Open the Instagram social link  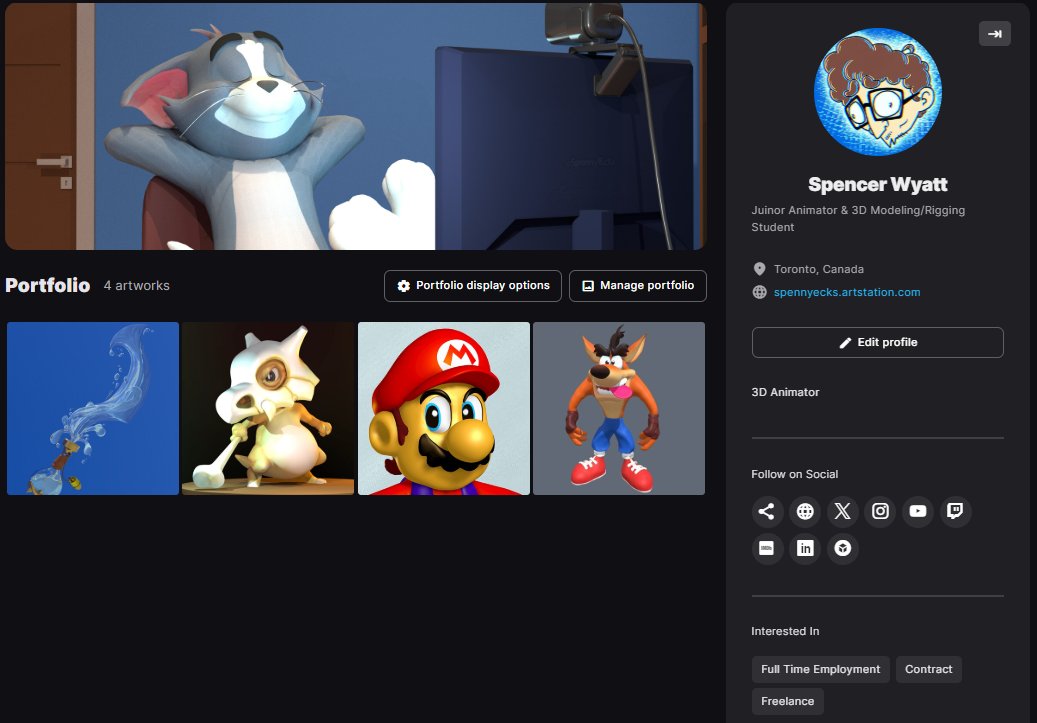point(880,511)
